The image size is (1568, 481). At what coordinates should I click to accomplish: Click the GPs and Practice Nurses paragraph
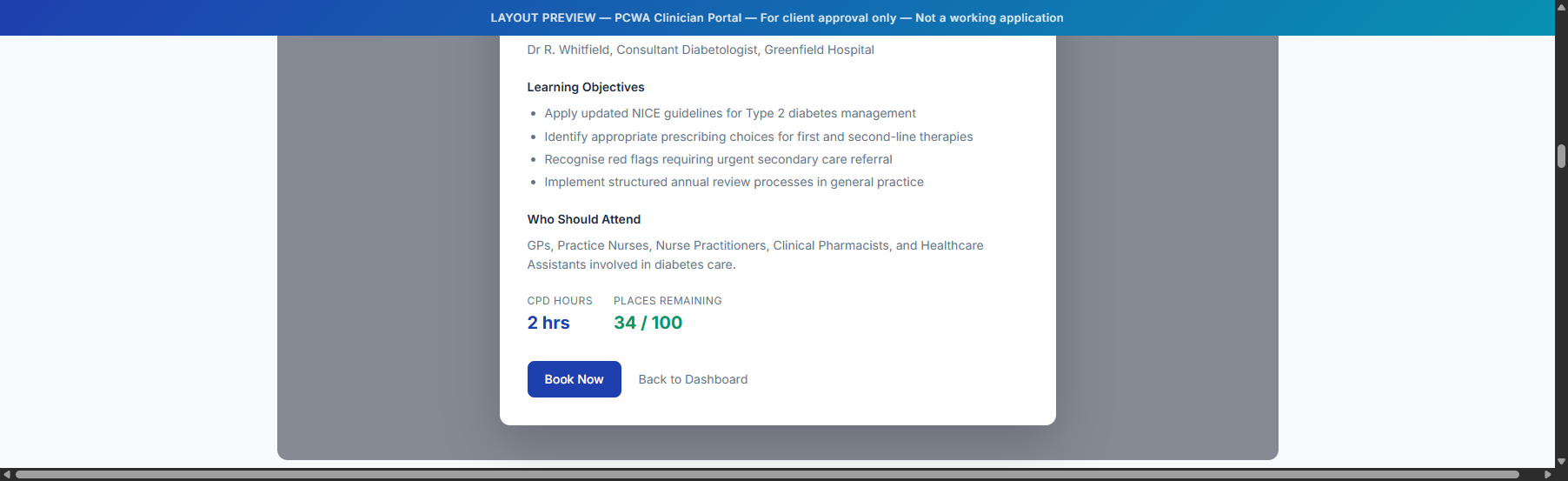pos(754,255)
